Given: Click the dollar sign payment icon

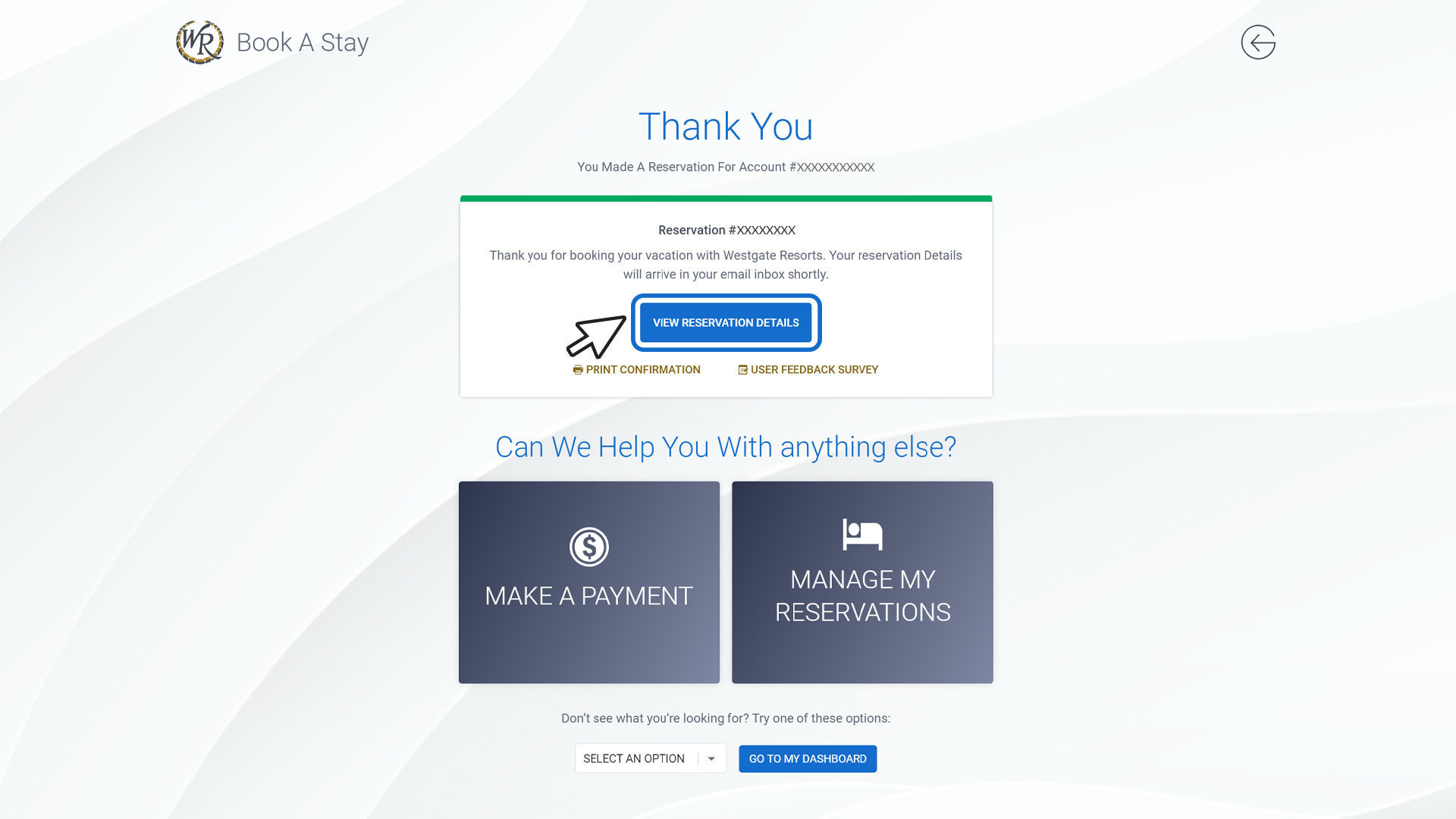Looking at the screenshot, I should 589,547.
